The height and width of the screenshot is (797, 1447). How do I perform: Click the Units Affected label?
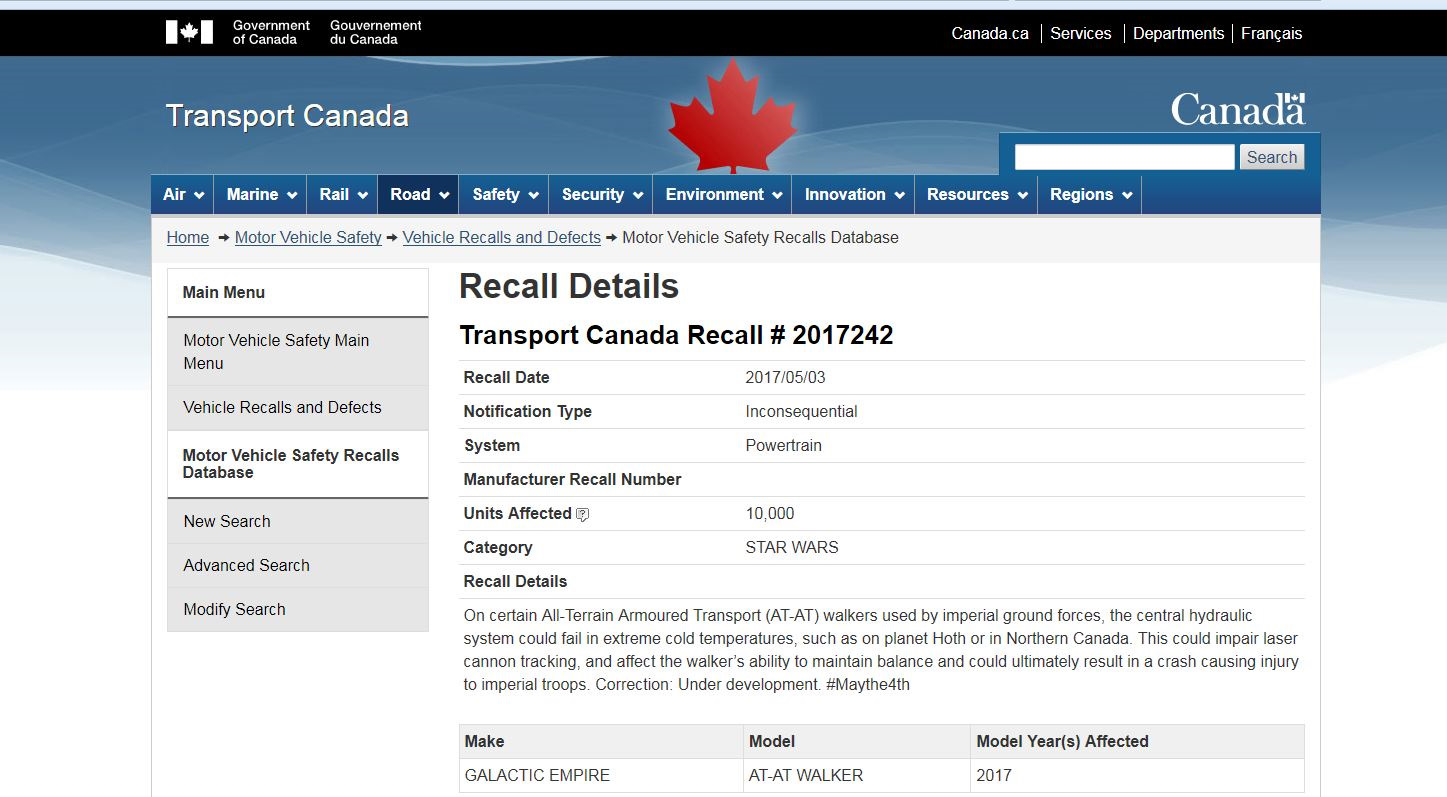(x=517, y=514)
